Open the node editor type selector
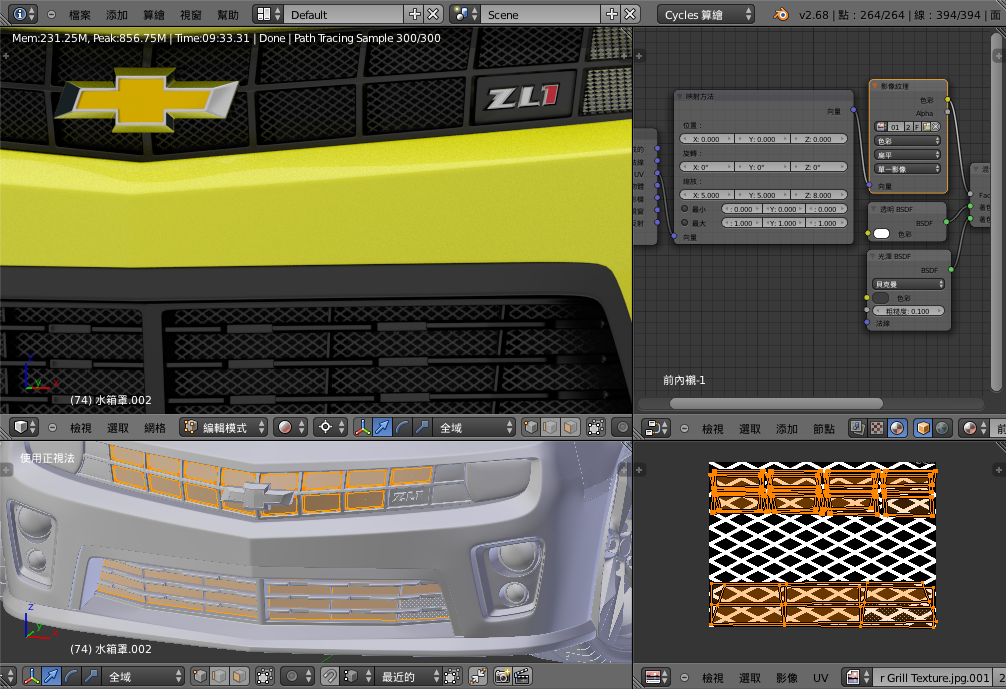The height and width of the screenshot is (689, 1006). coord(656,429)
